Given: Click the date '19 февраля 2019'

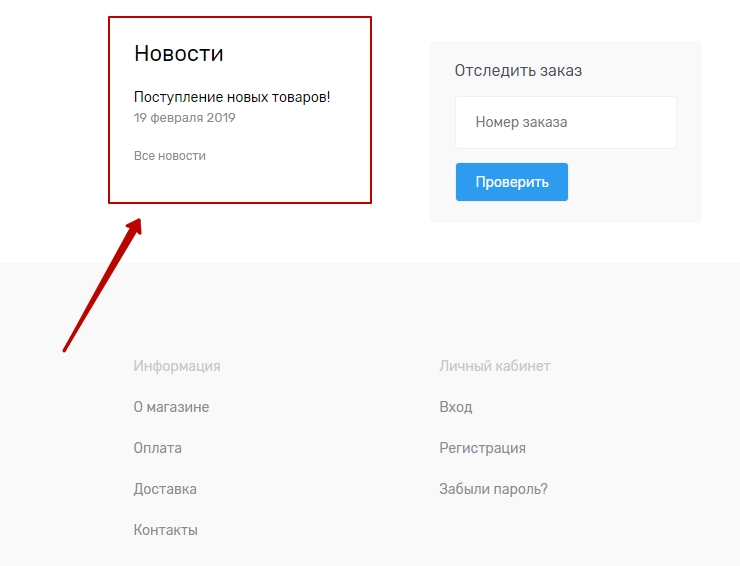Looking at the screenshot, I should click(x=184, y=118).
